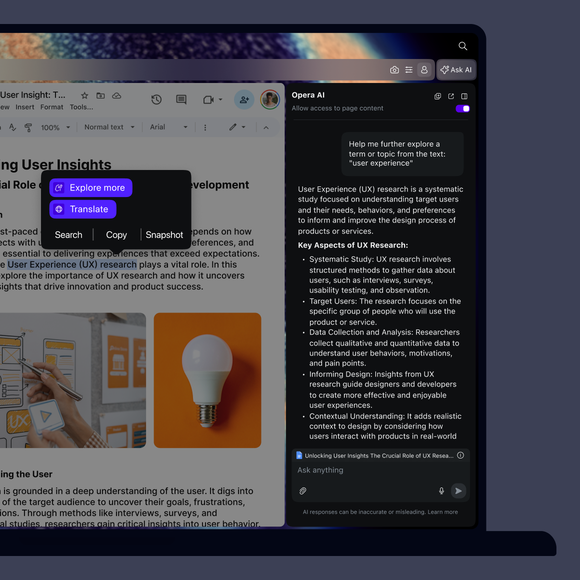Screen dimensions: 580x580
Task: Click the browser search magnifier icon
Action: click(463, 46)
